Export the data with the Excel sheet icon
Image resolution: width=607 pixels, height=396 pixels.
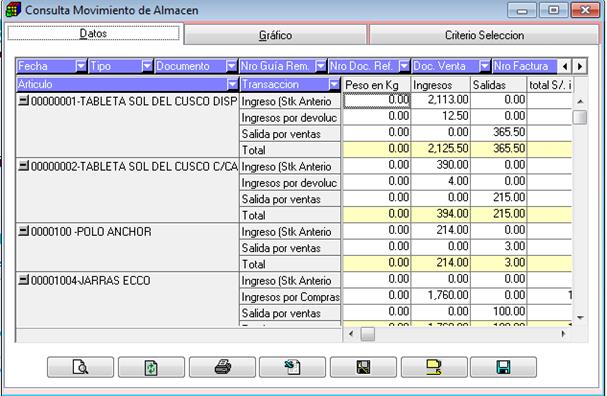[292, 367]
